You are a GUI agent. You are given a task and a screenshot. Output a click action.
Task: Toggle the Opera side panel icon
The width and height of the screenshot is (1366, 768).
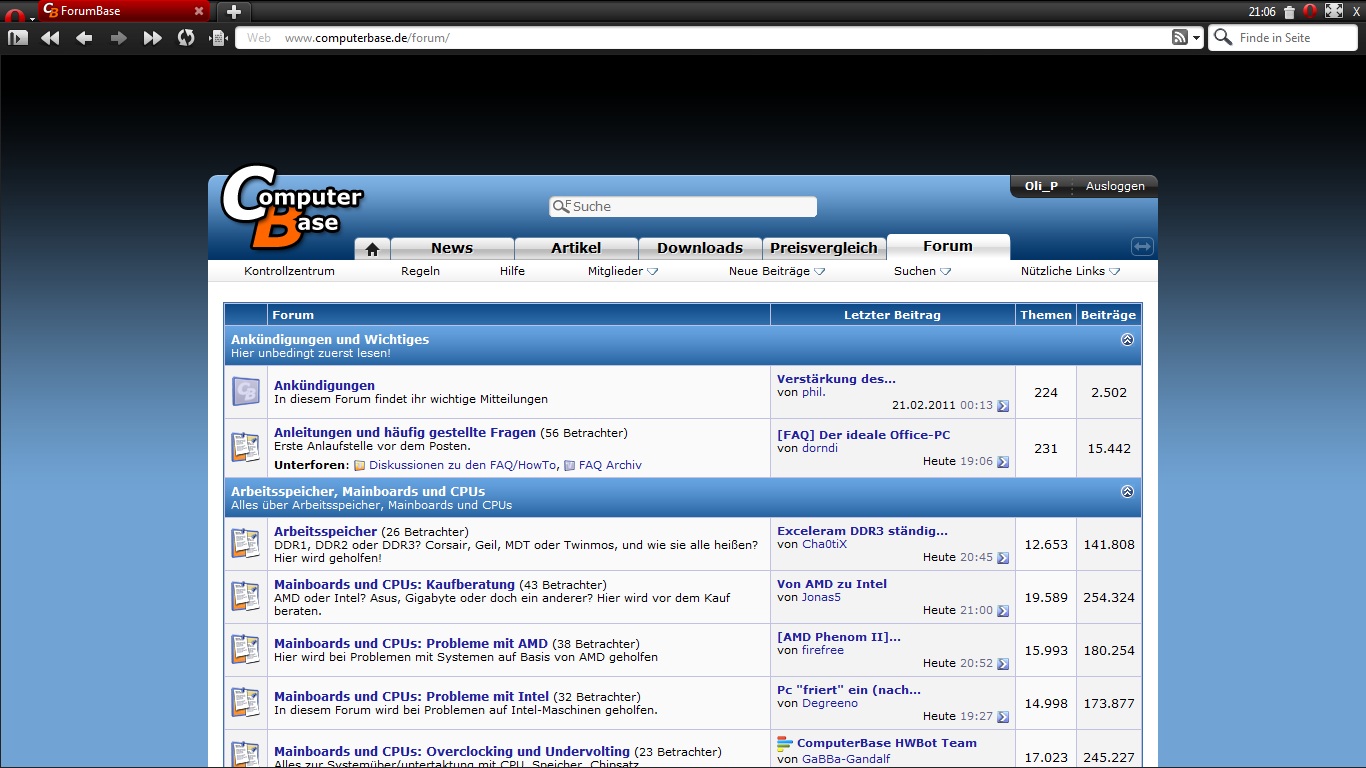pos(18,38)
